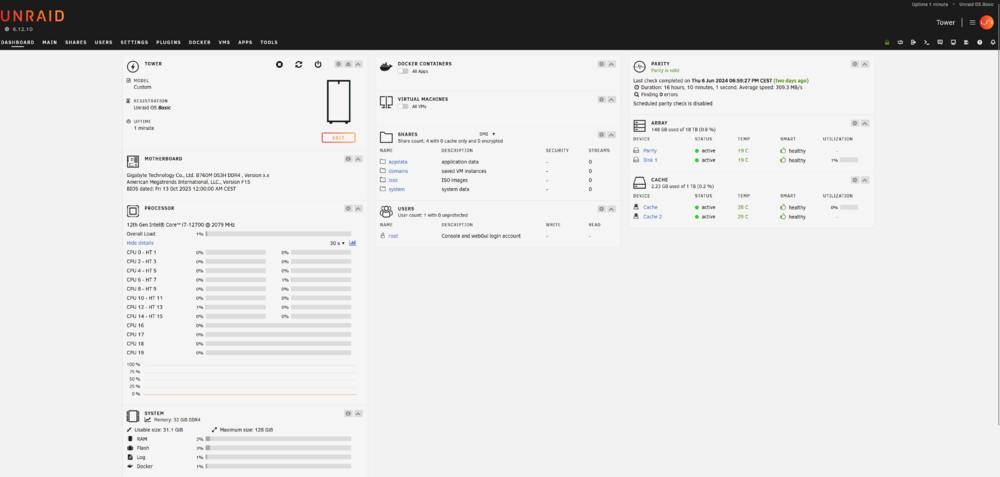Open the notifications bell icon
Screen dimensions: 1000x477
(x=993, y=43)
